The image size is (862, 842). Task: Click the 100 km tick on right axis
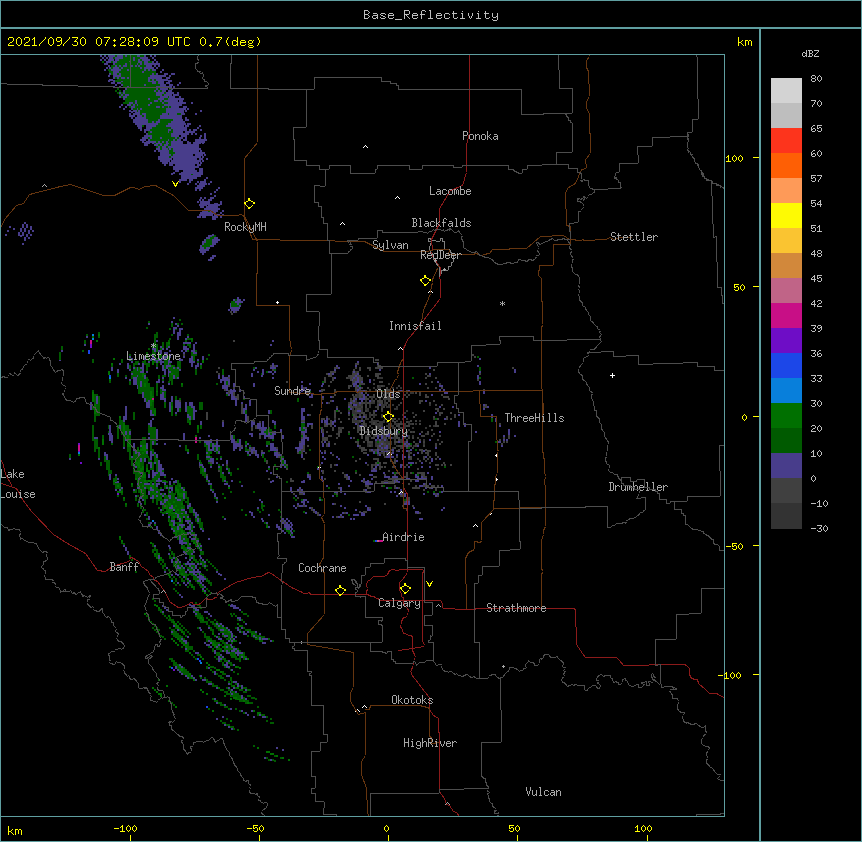click(734, 158)
